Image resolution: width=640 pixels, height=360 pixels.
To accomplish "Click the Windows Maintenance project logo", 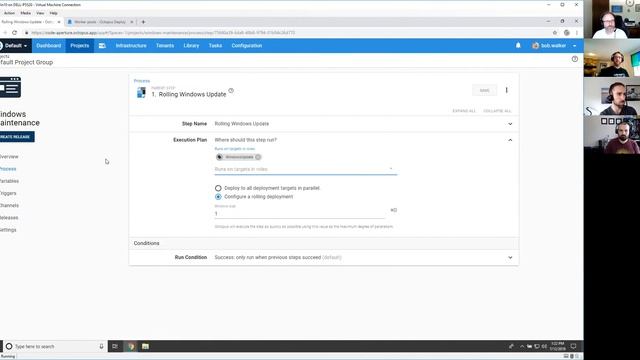I will (x=10, y=87).
